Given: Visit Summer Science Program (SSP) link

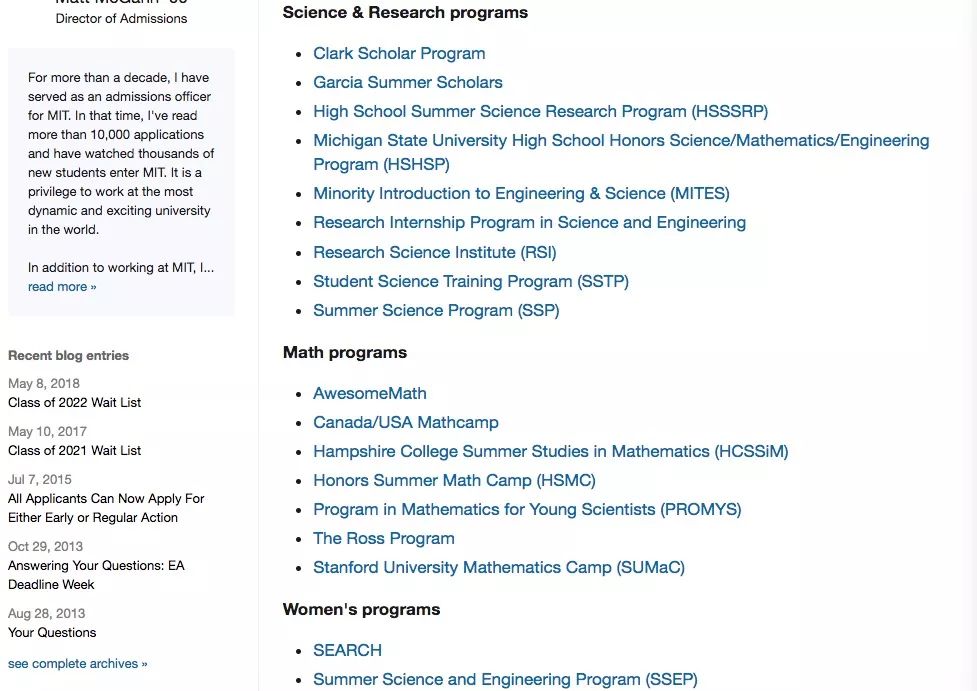Looking at the screenshot, I should [x=436, y=310].
